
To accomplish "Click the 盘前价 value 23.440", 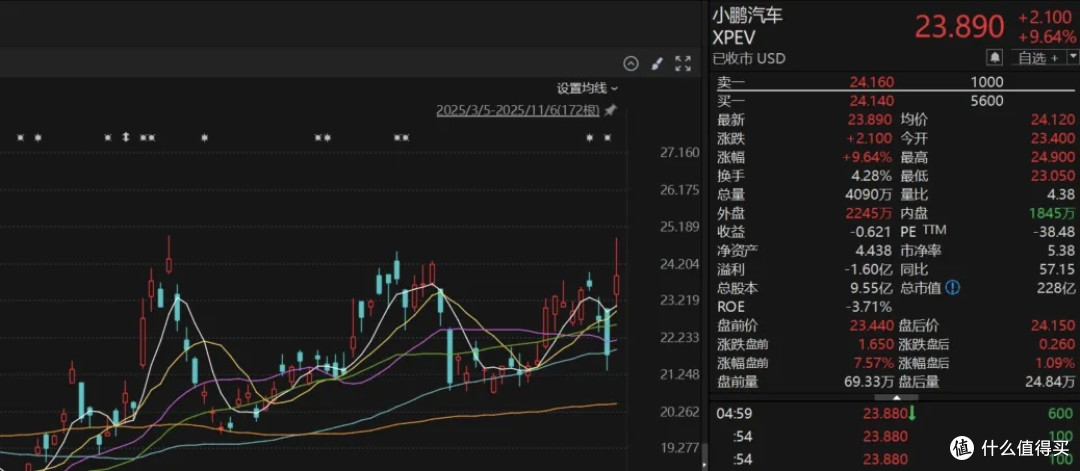I will pos(873,326).
